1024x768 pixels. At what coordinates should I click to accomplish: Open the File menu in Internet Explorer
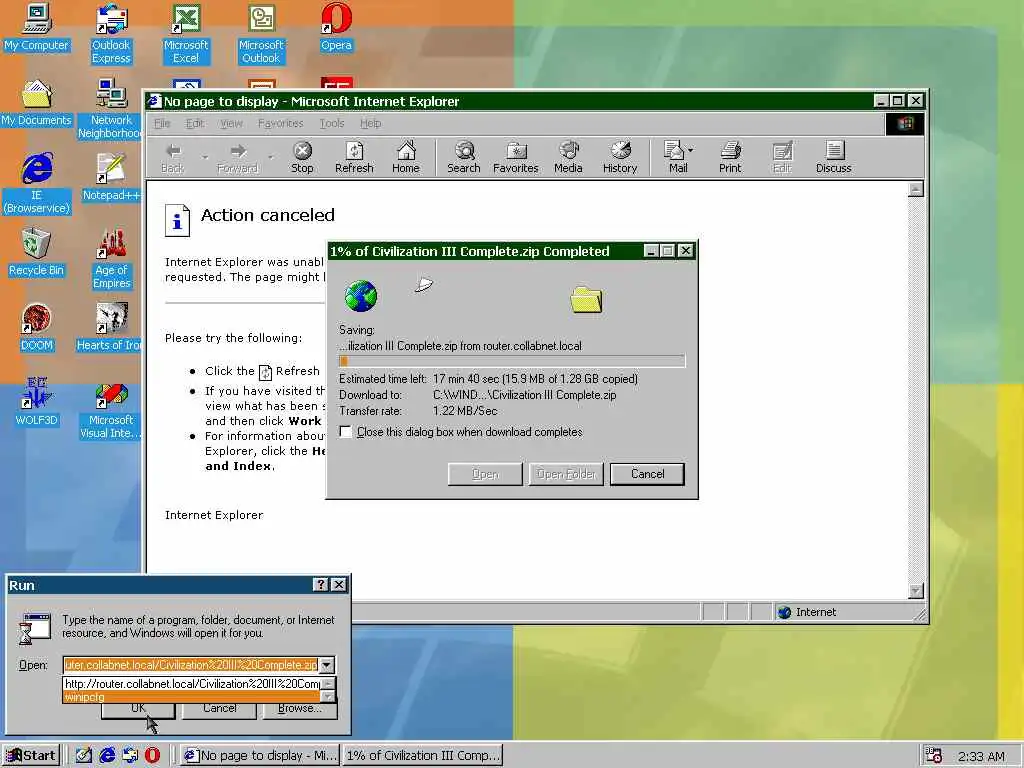coord(162,123)
